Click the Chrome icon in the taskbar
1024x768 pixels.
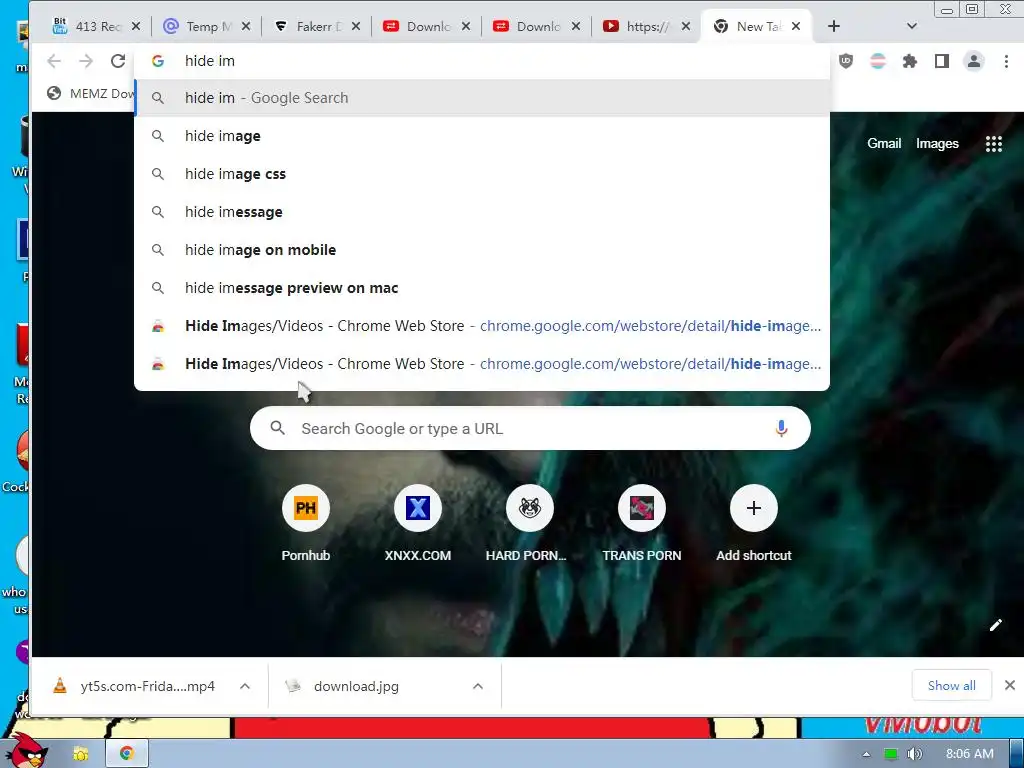click(127, 754)
